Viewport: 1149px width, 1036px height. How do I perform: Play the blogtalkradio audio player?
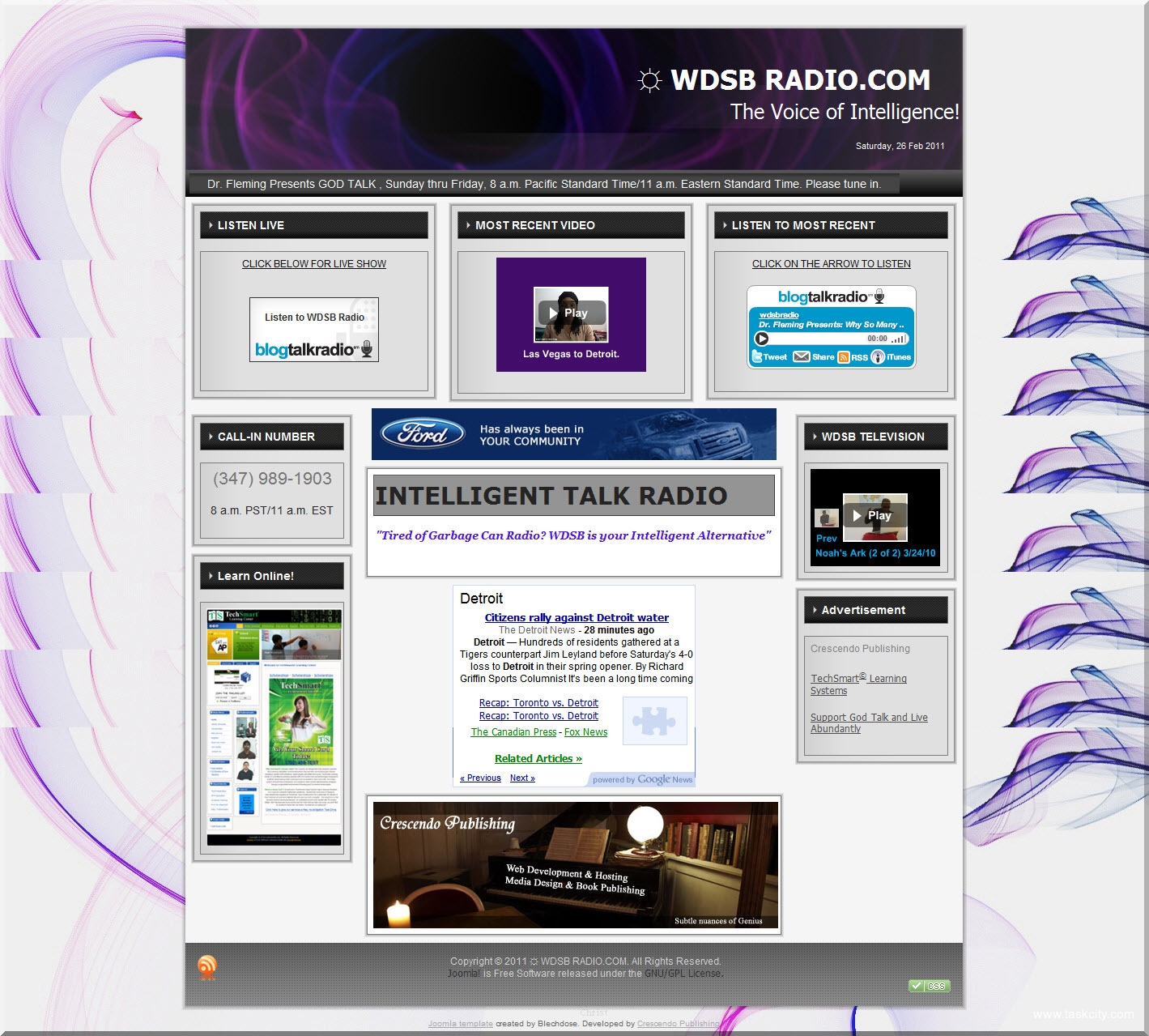[761, 339]
